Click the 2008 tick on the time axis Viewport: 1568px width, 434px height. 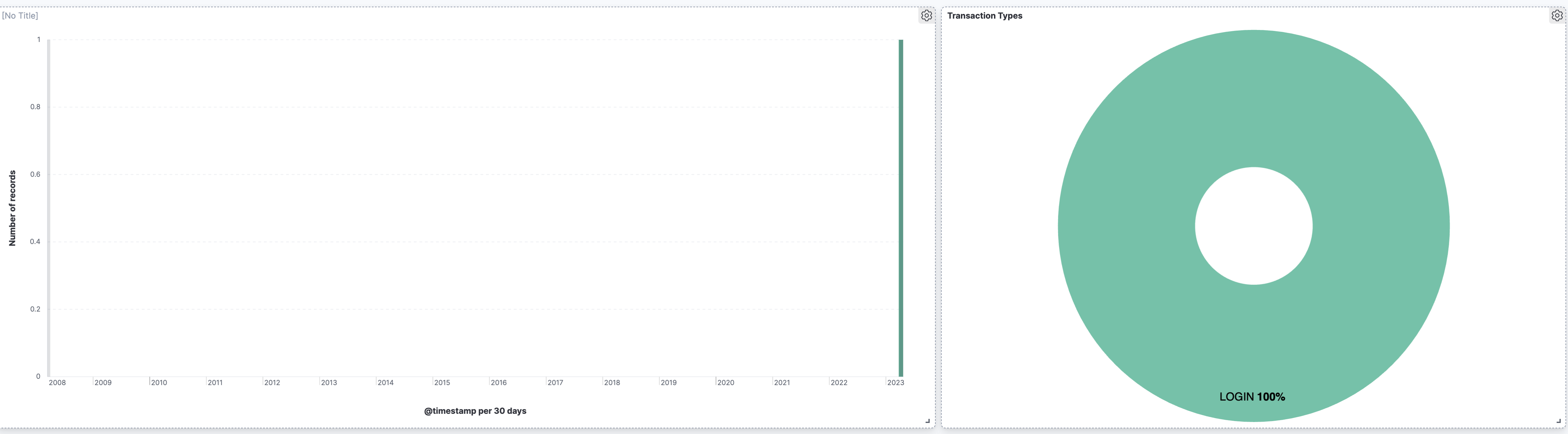tap(57, 383)
